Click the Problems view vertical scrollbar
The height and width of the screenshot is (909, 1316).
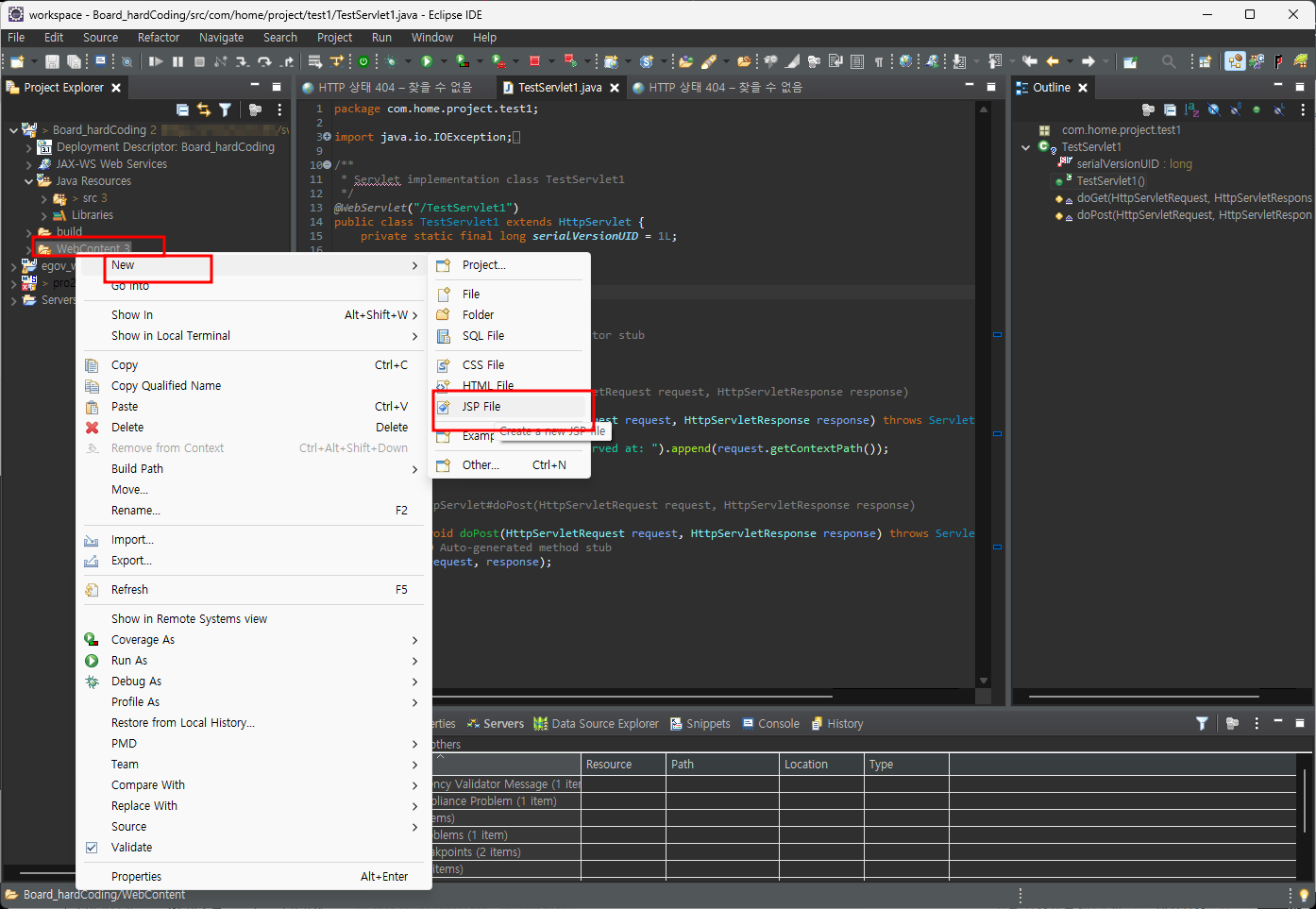click(1306, 800)
